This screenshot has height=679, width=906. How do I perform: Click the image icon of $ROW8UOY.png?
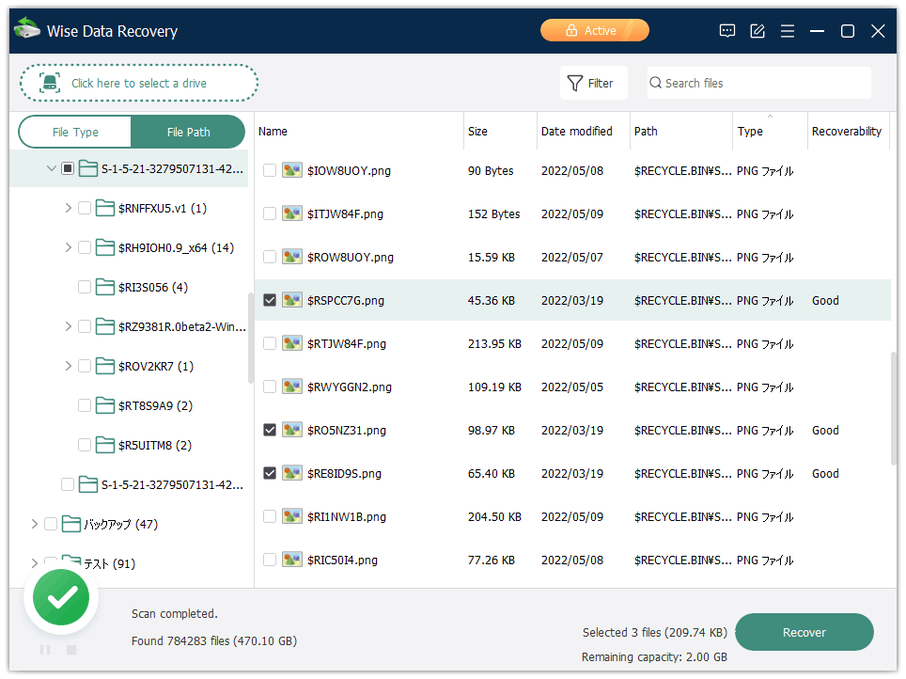pos(292,257)
